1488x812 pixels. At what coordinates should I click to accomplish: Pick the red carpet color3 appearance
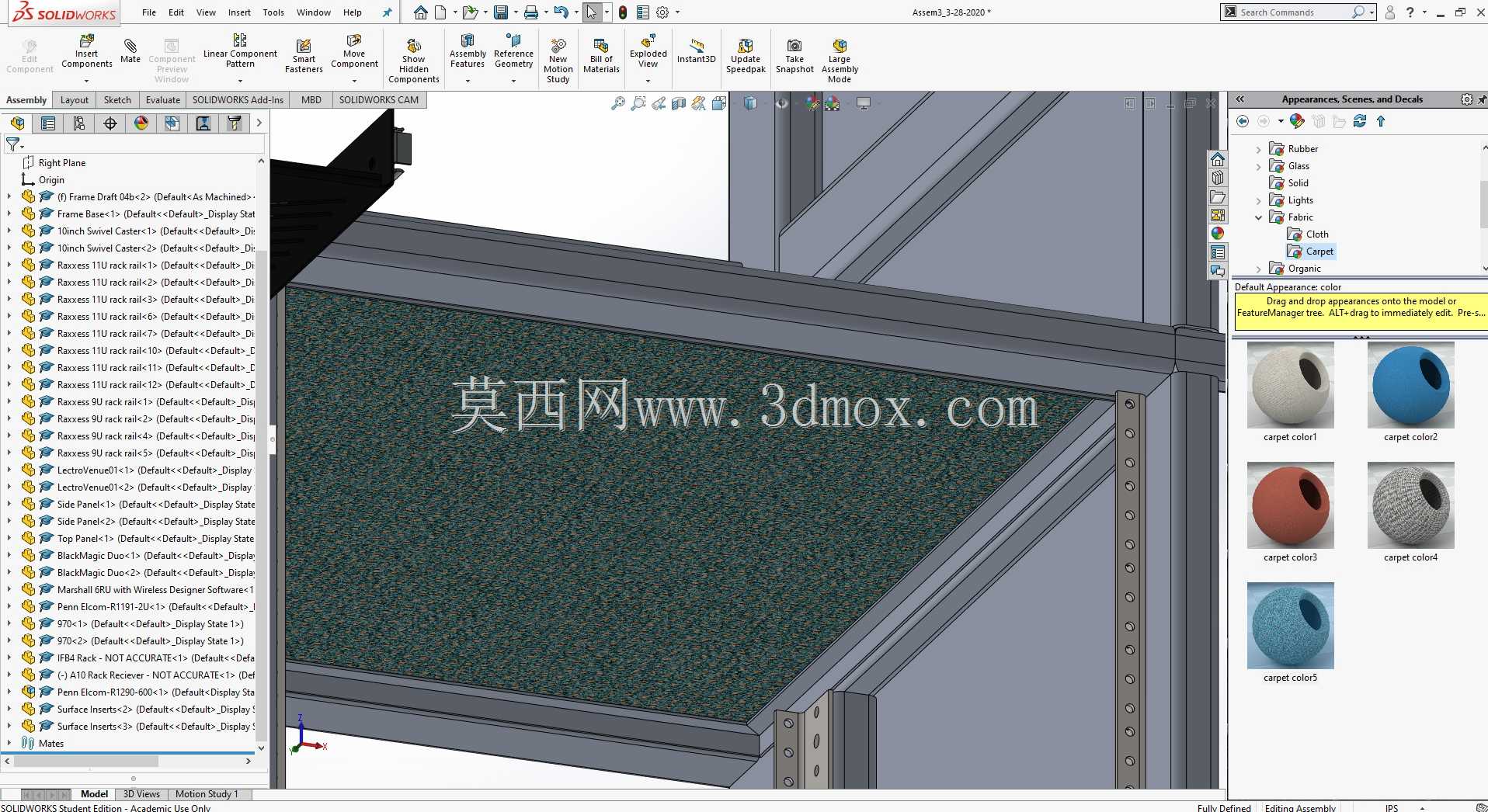pyautogui.click(x=1290, y=506)
